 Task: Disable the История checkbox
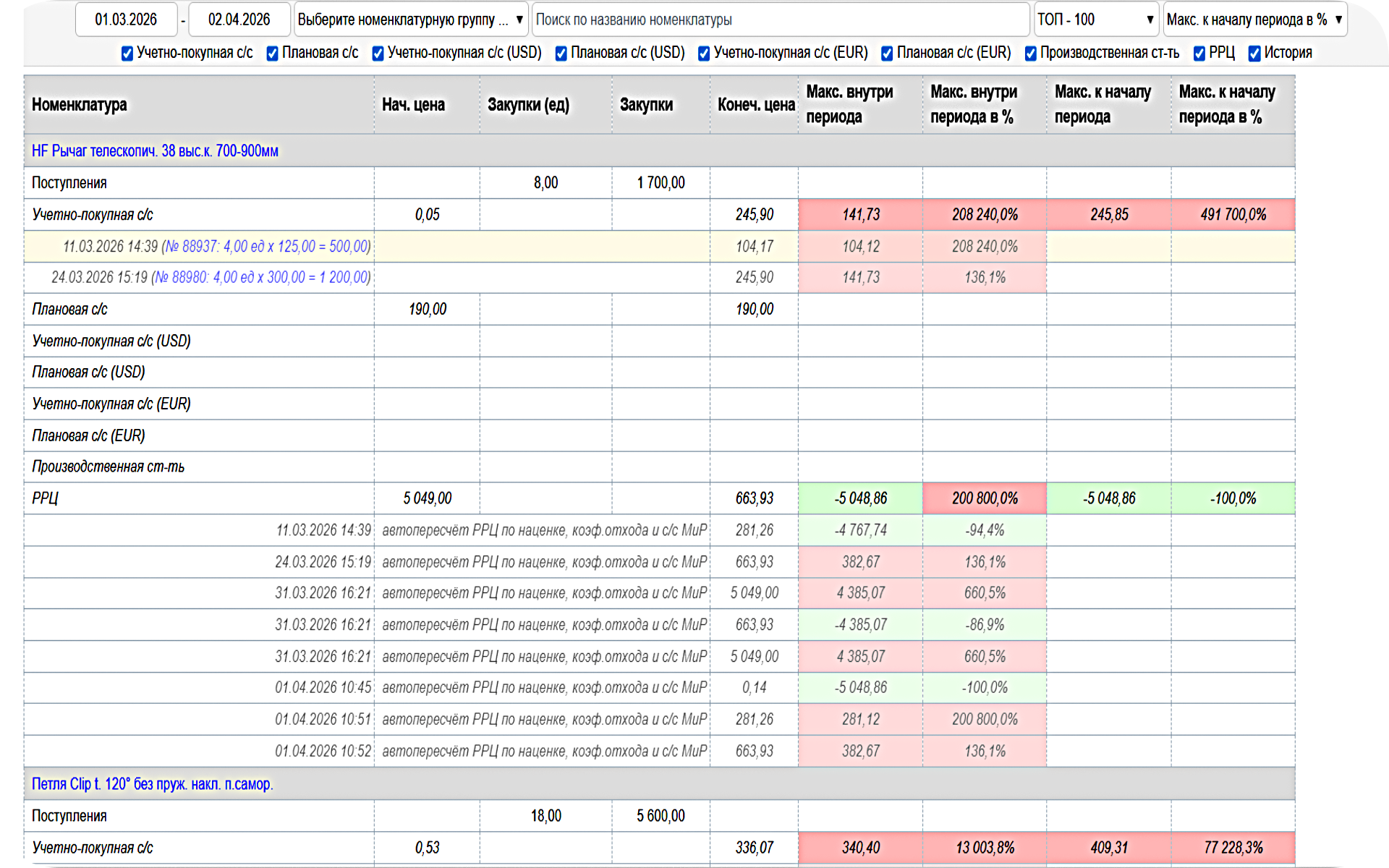(1254, 54)
